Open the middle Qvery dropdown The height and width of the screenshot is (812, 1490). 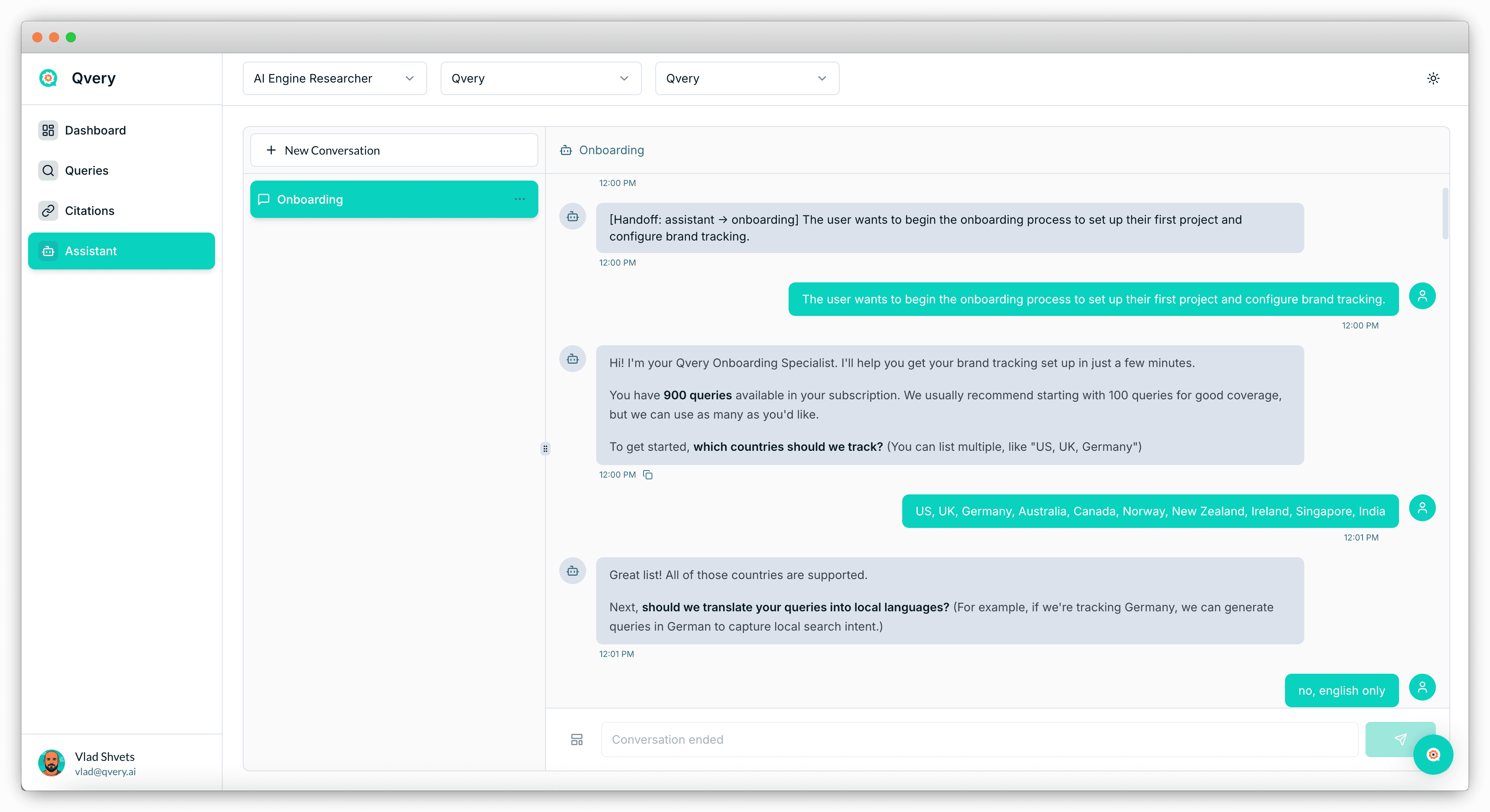pyautogui.click(x=540, y=79)
